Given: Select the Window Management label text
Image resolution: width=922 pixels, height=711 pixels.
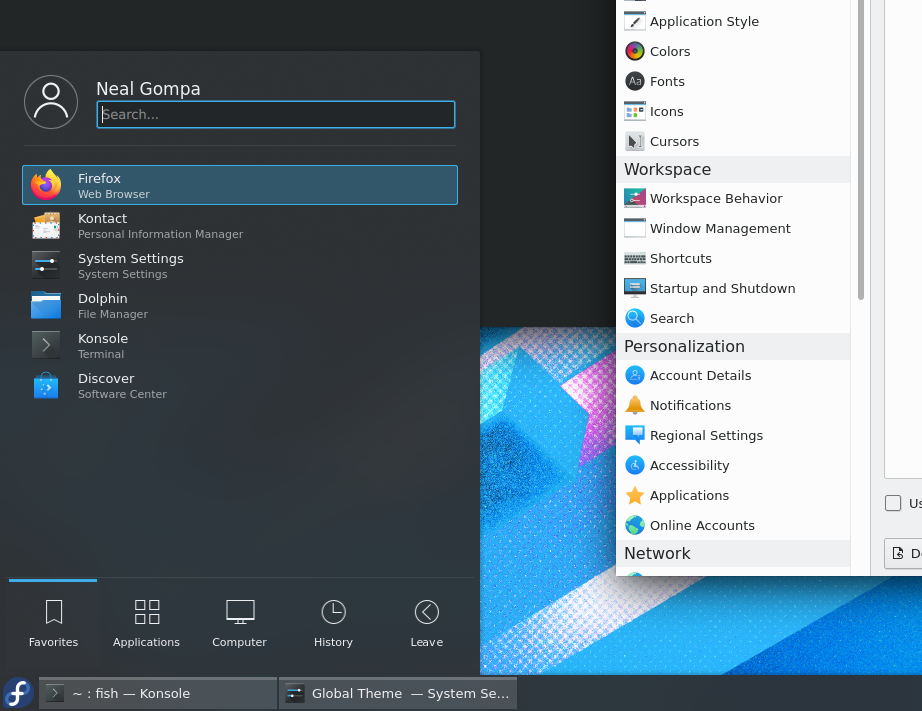Looking at the screenshot, I should pos(720,228).
